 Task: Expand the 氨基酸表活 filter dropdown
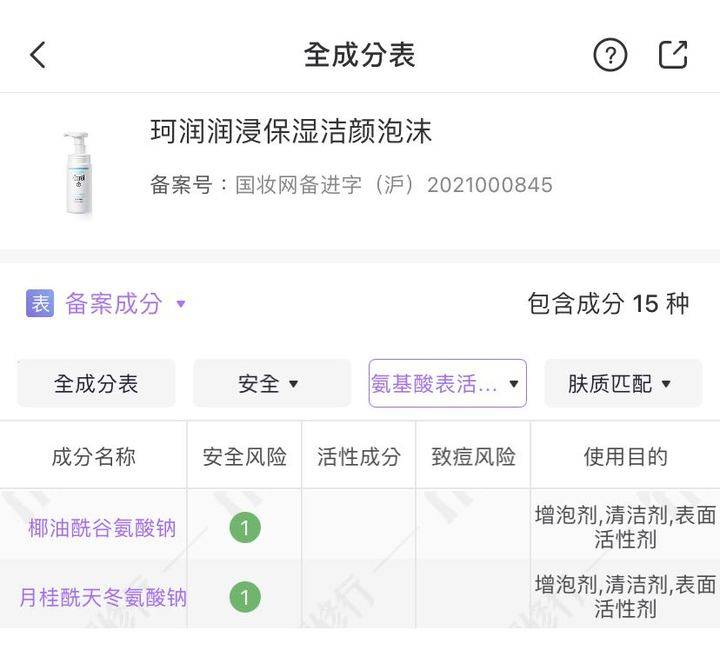pyautogui.click(x=447, y=383)
